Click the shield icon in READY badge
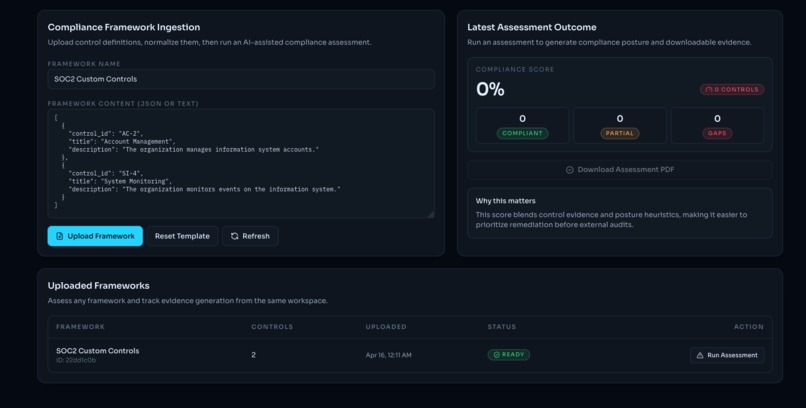806x408 pixels. 496,355
